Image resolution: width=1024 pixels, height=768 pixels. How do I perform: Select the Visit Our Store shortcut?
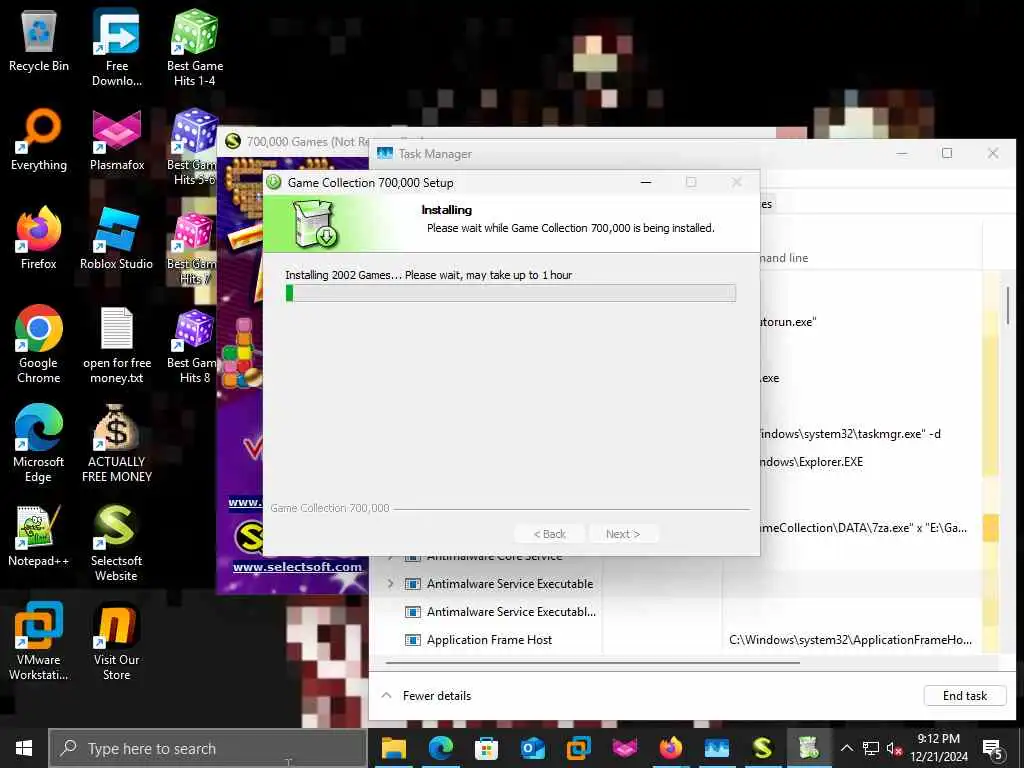(116, 641)
